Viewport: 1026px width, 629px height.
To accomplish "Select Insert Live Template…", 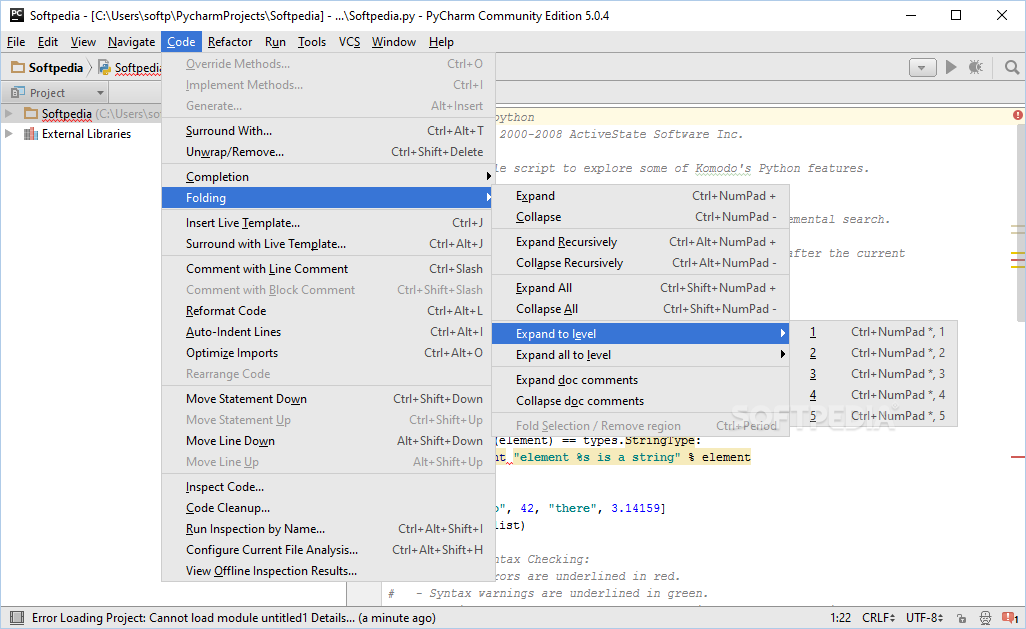I will [x=328, y=223].
